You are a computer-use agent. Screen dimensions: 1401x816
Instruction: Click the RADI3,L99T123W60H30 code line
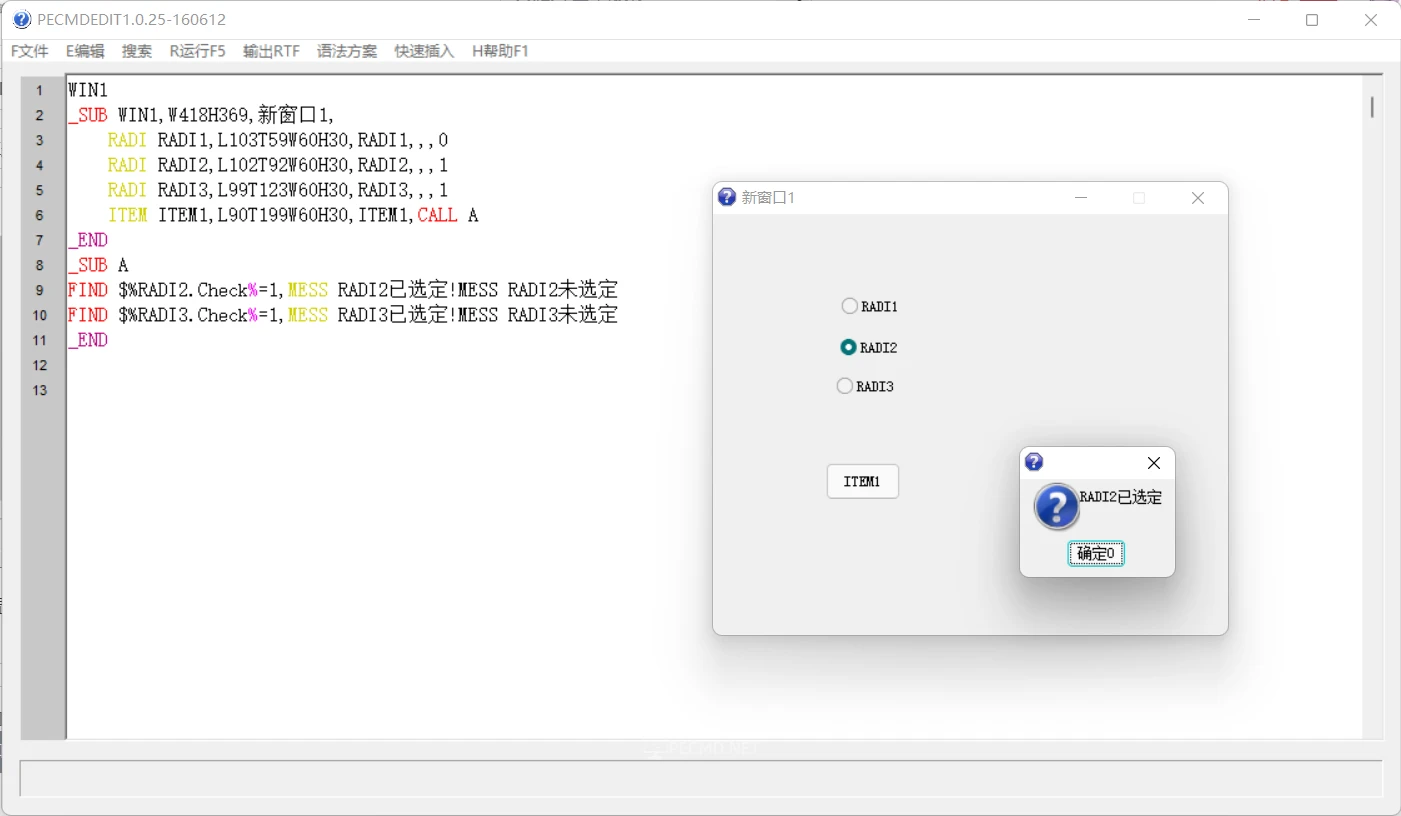pyautogui.click(x=278, y=190)
